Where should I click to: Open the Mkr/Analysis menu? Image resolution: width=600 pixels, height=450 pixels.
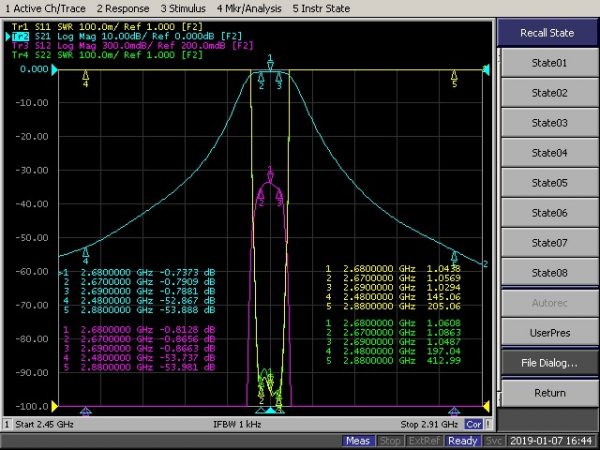point(249,8)
